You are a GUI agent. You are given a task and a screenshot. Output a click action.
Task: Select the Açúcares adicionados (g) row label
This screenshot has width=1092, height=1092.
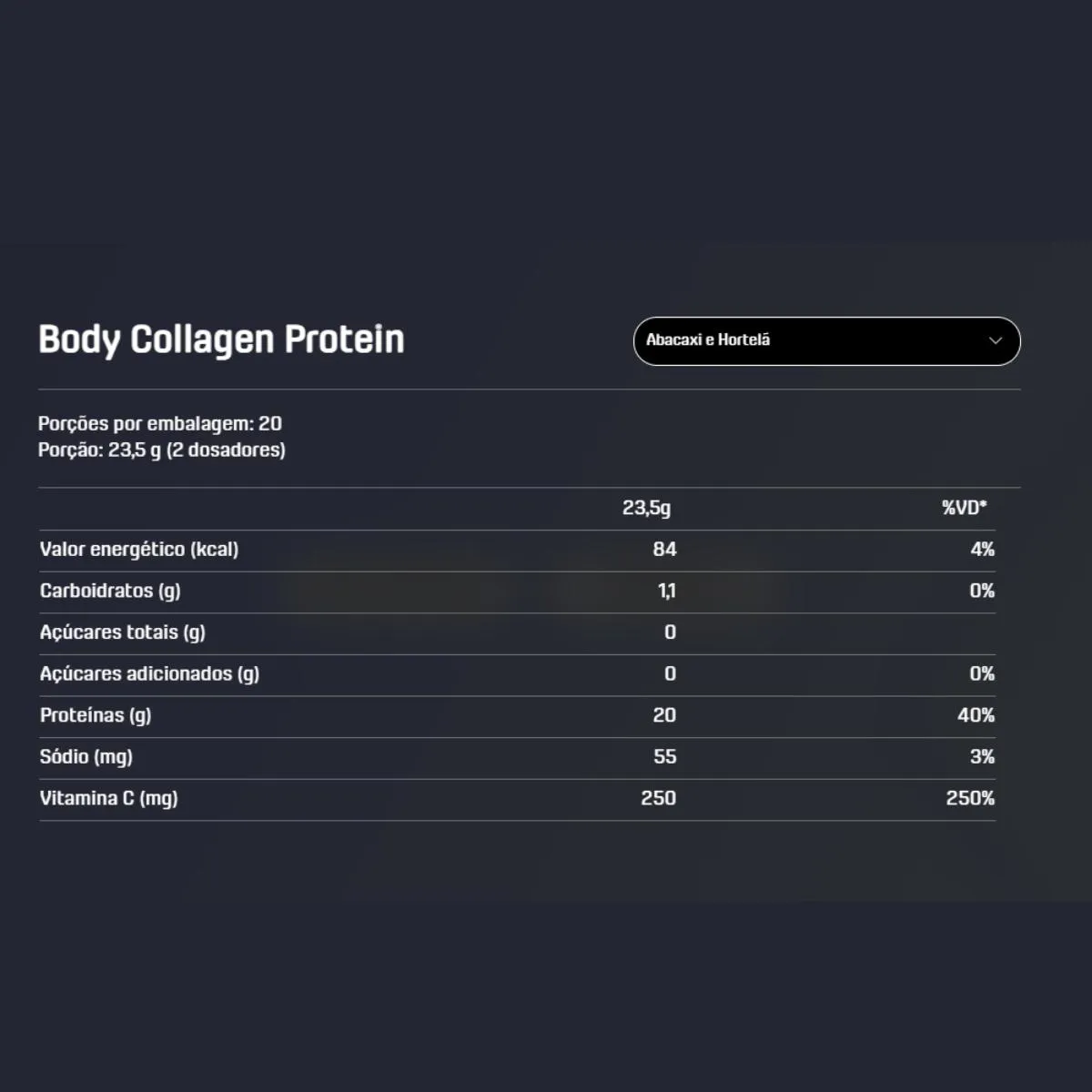pyautogui.click(x=149, y=674)
